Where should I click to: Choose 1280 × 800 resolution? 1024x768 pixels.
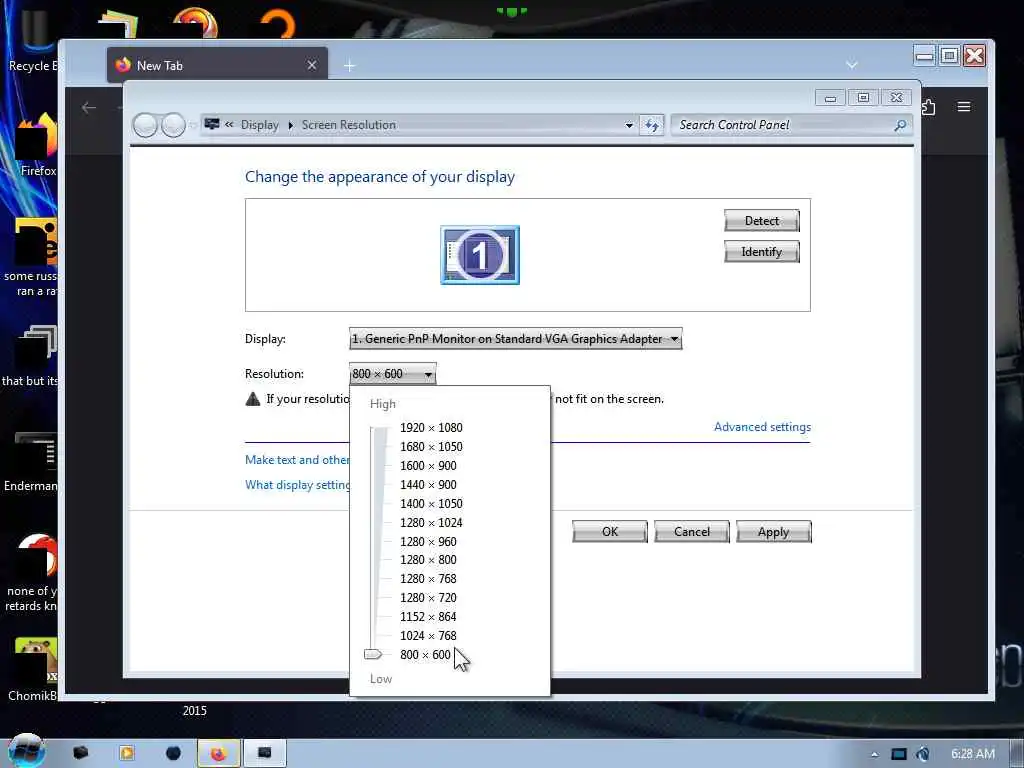click(428, 560)
